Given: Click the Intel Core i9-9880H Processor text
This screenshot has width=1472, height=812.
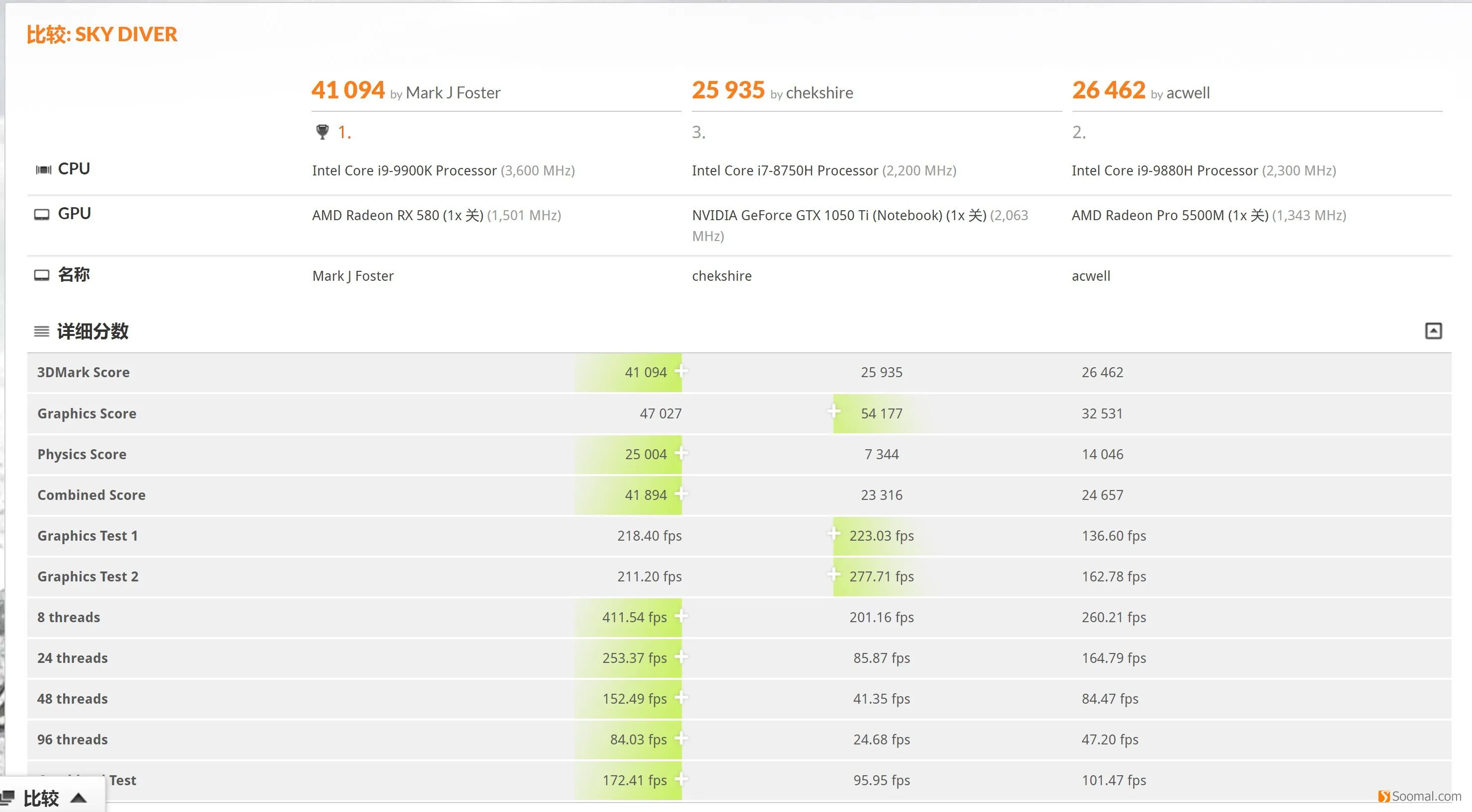Looking at the screenshot, I should (1164, 170).
